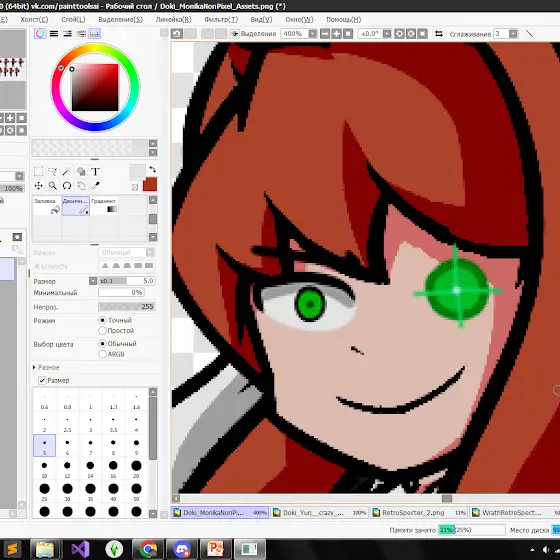Click the foreground red-brown color swatch
560x560 pixels.
[x=150, y=185]
